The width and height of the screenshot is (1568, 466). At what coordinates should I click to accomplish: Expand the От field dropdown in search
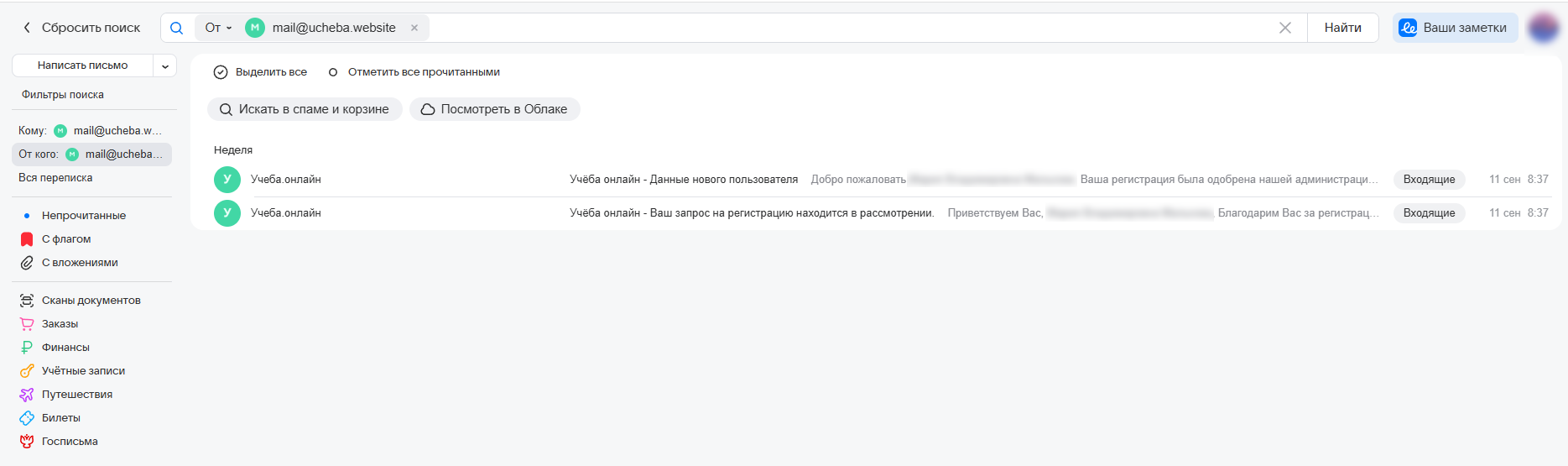click(218, 28)
